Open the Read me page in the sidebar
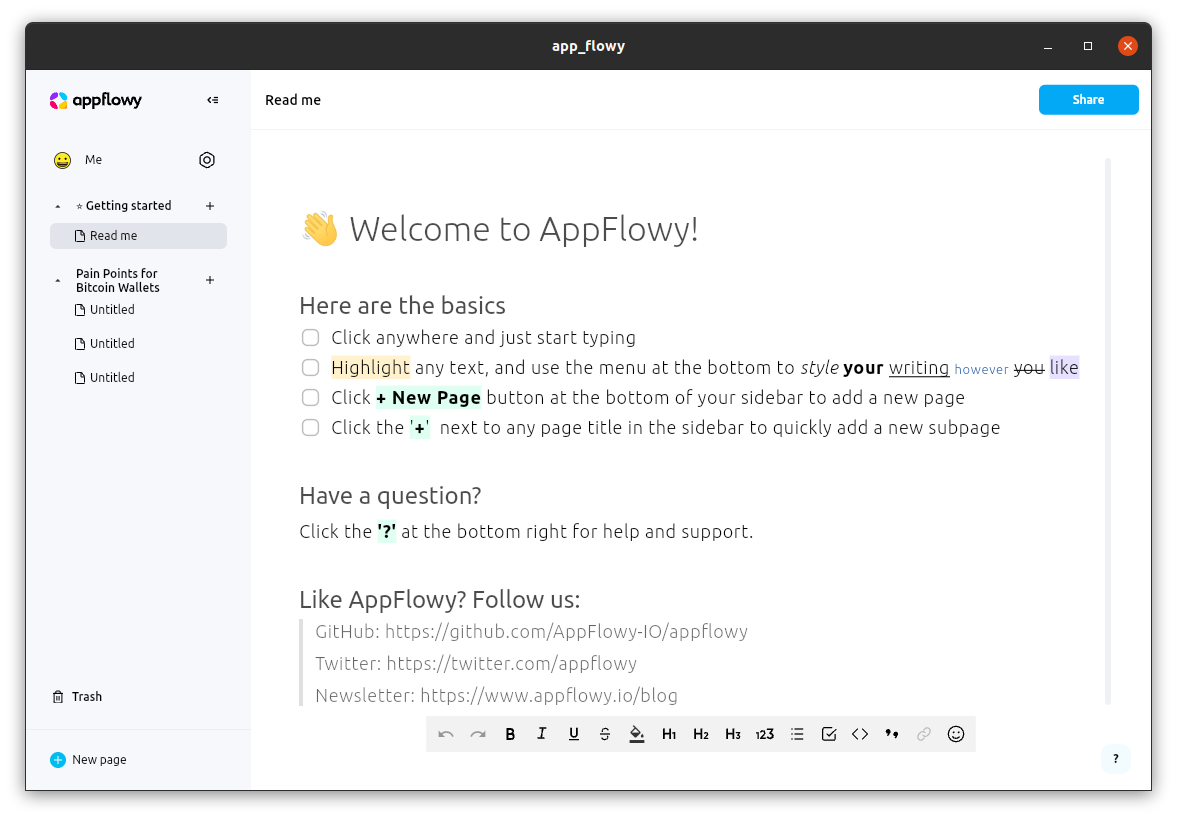 [x=138, y=236]
